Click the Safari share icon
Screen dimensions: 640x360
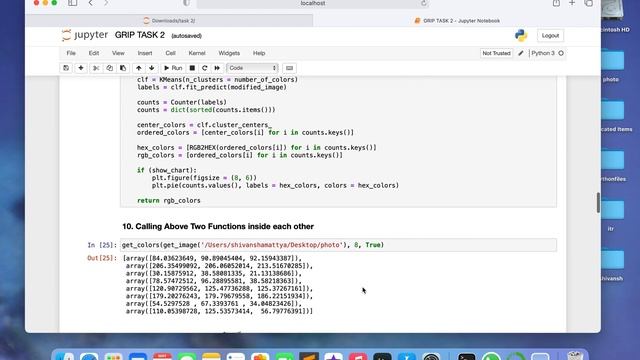556,3
